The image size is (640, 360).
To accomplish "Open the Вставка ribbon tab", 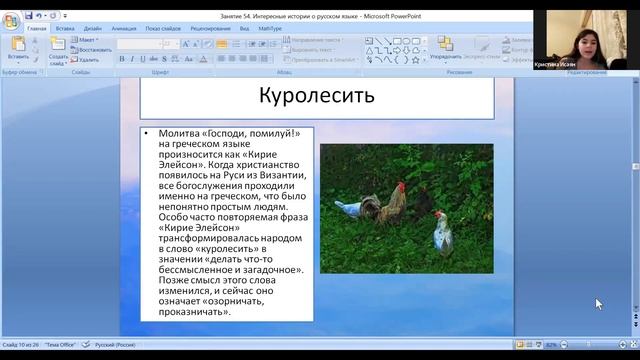I will point(65,29).
